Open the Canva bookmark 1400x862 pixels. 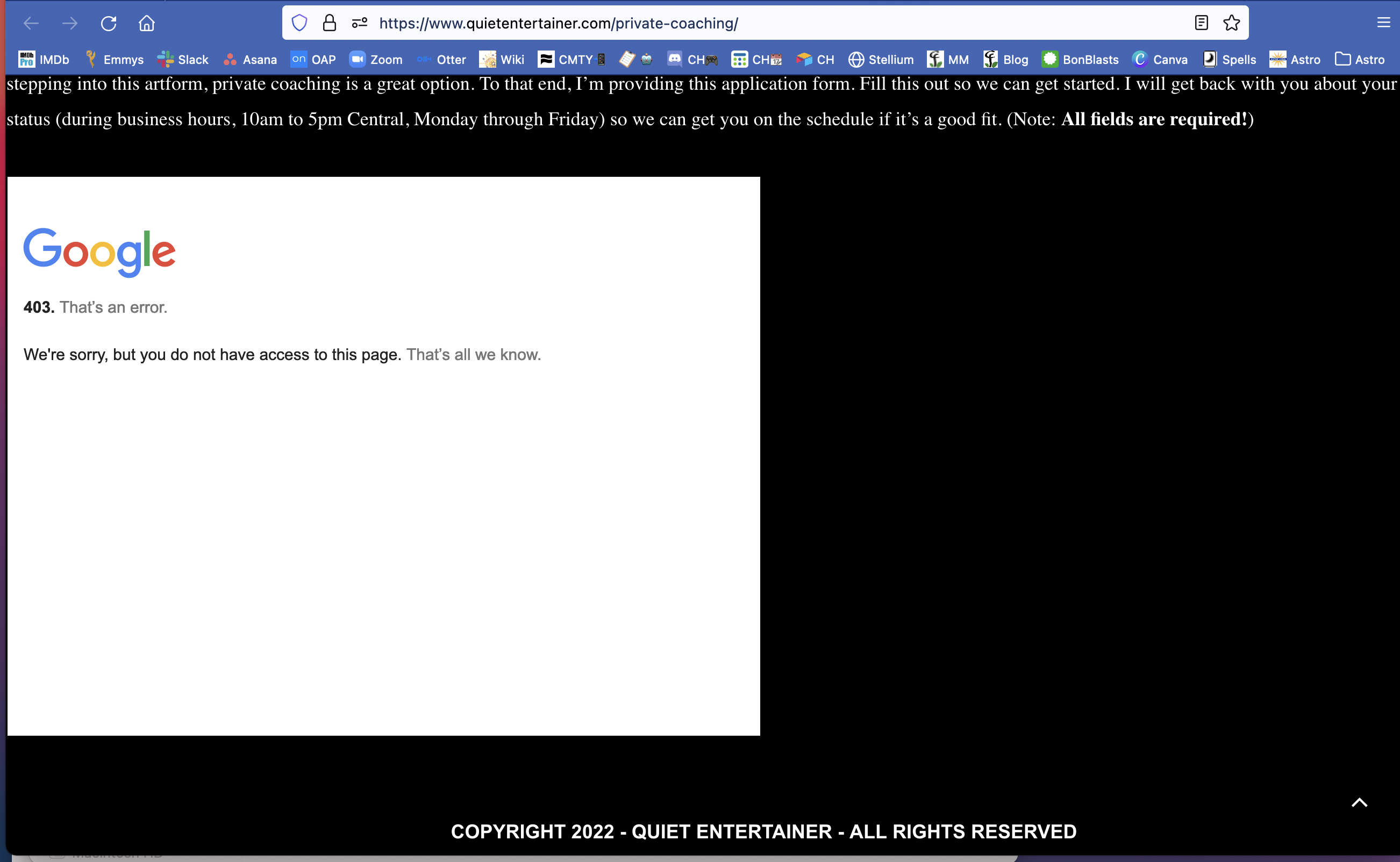click(x=1161, y=59)
